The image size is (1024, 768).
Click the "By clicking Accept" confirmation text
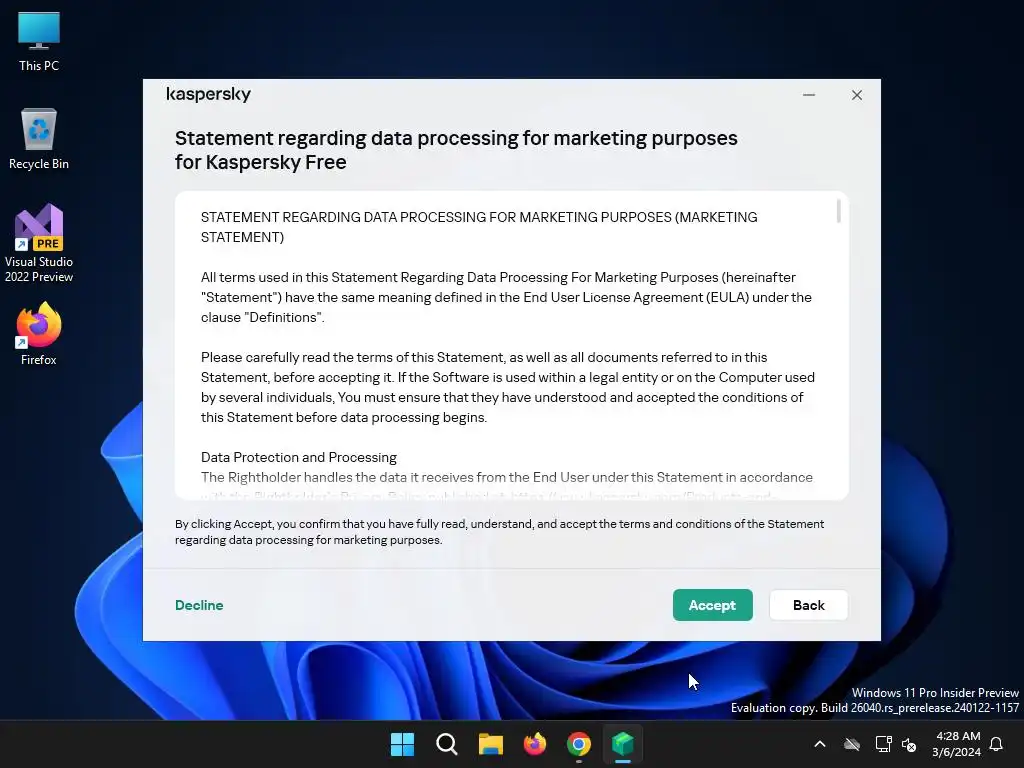point(500,532)
